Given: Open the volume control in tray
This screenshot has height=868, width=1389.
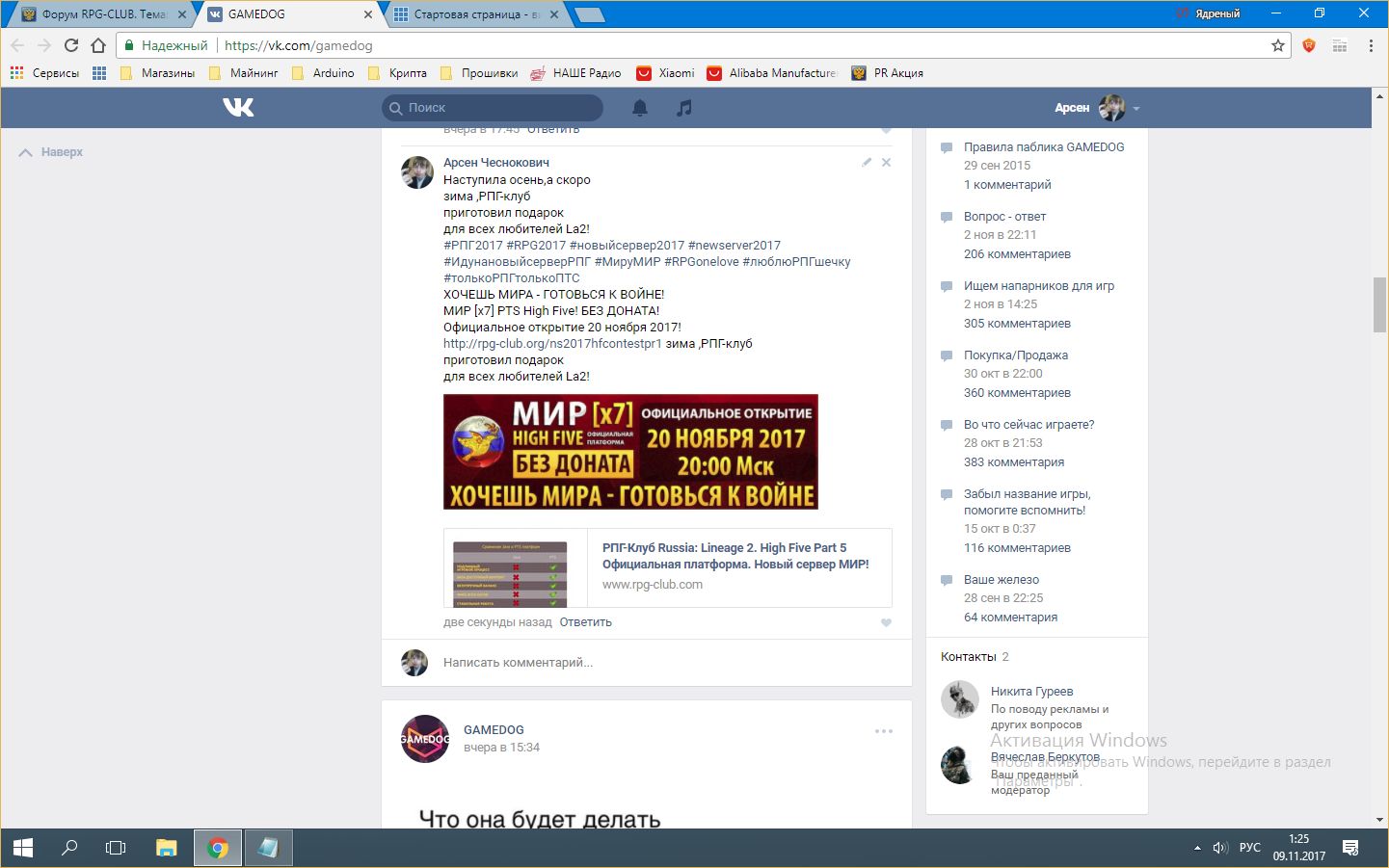Looking at the screenshot, I should [x=1220, y=848].
